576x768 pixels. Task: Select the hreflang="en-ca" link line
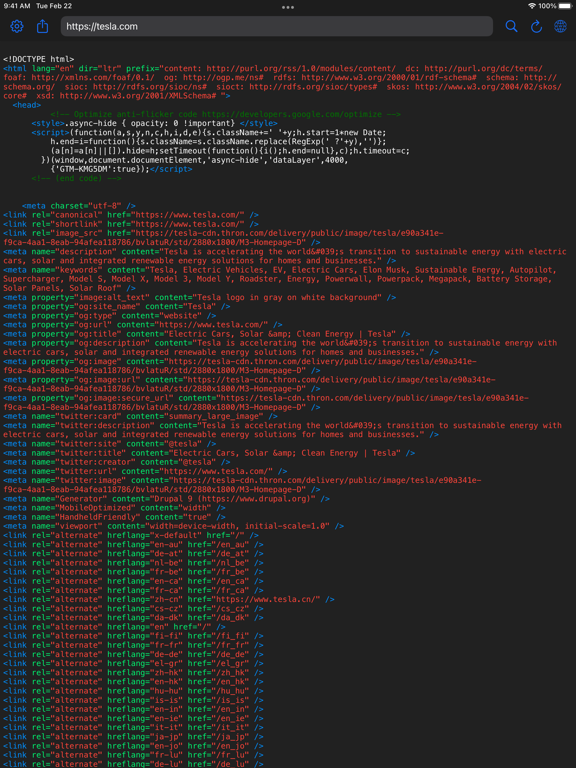point(133,581)
